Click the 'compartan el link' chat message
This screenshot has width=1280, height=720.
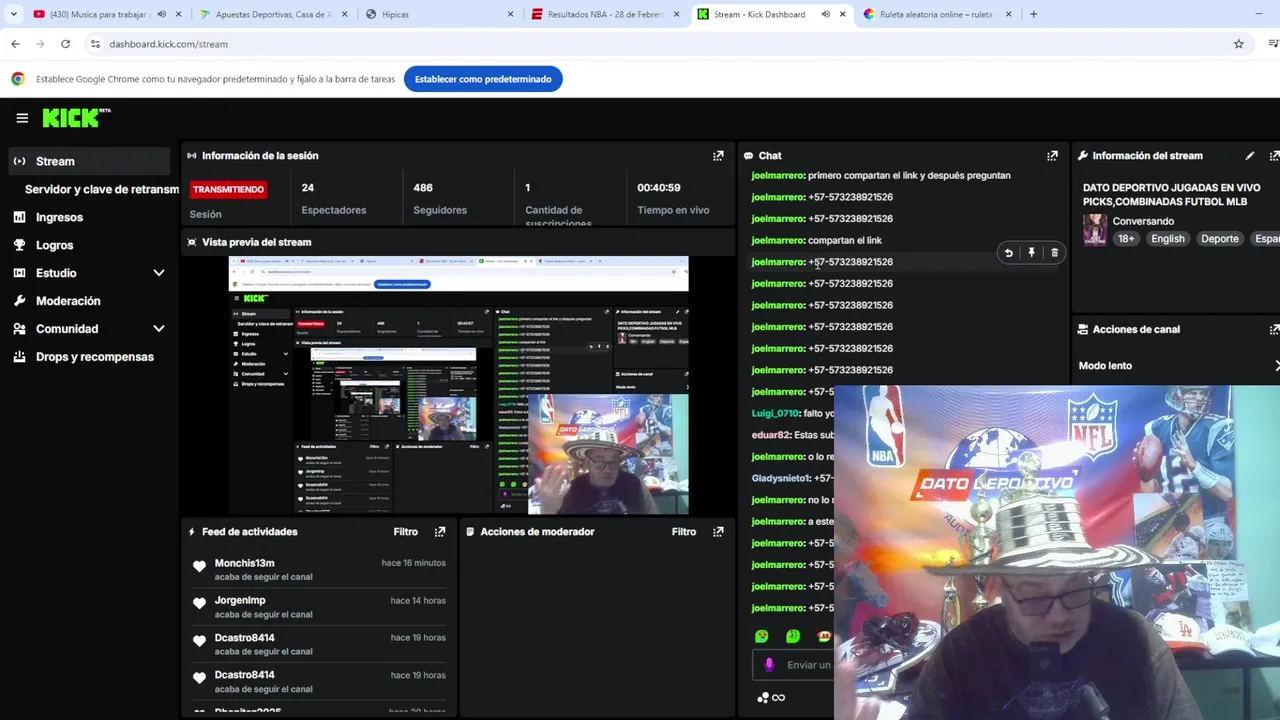(845, 240)
